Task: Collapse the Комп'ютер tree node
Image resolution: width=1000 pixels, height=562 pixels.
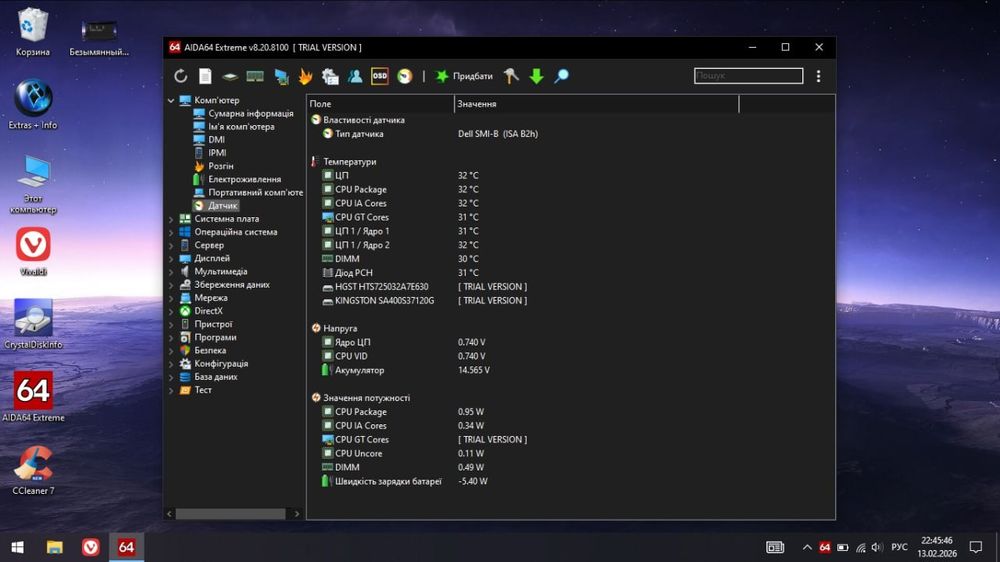Action: tap(171, 100)
